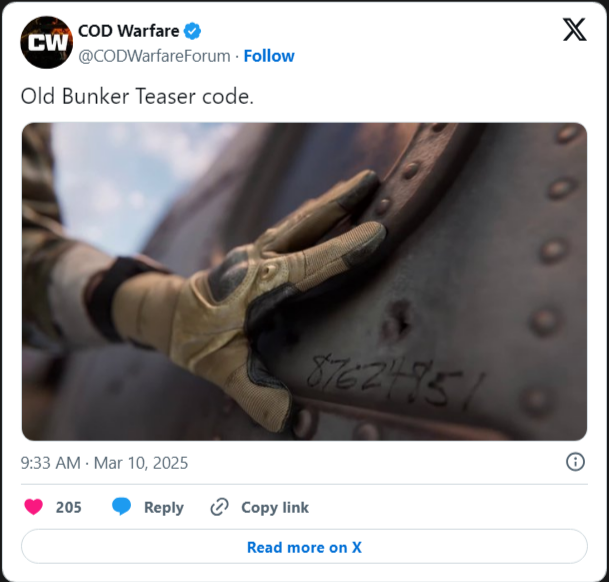Image resolution: width=609 pixels, height=582 pixels.
Task: Click the Reply text label
Action: 164,507
